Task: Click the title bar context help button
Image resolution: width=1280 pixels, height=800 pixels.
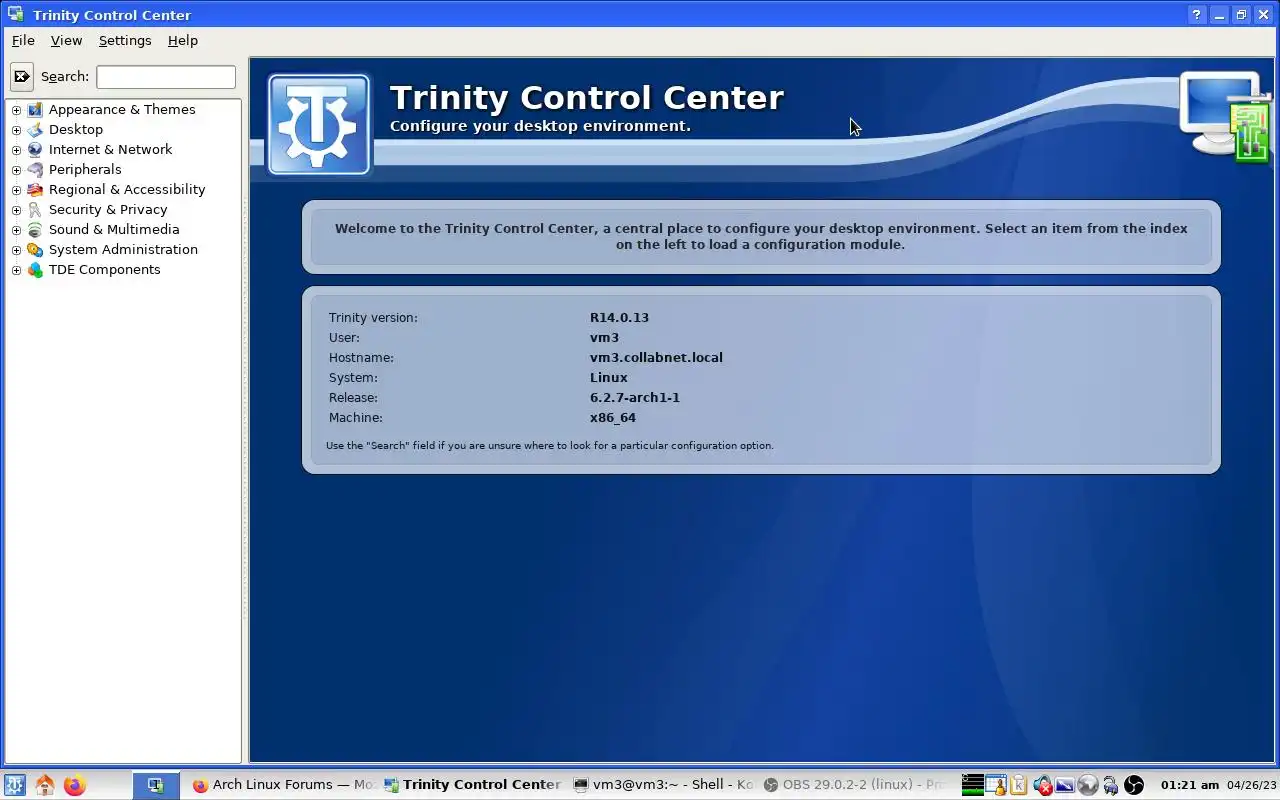Action: tap(1197, 14)
